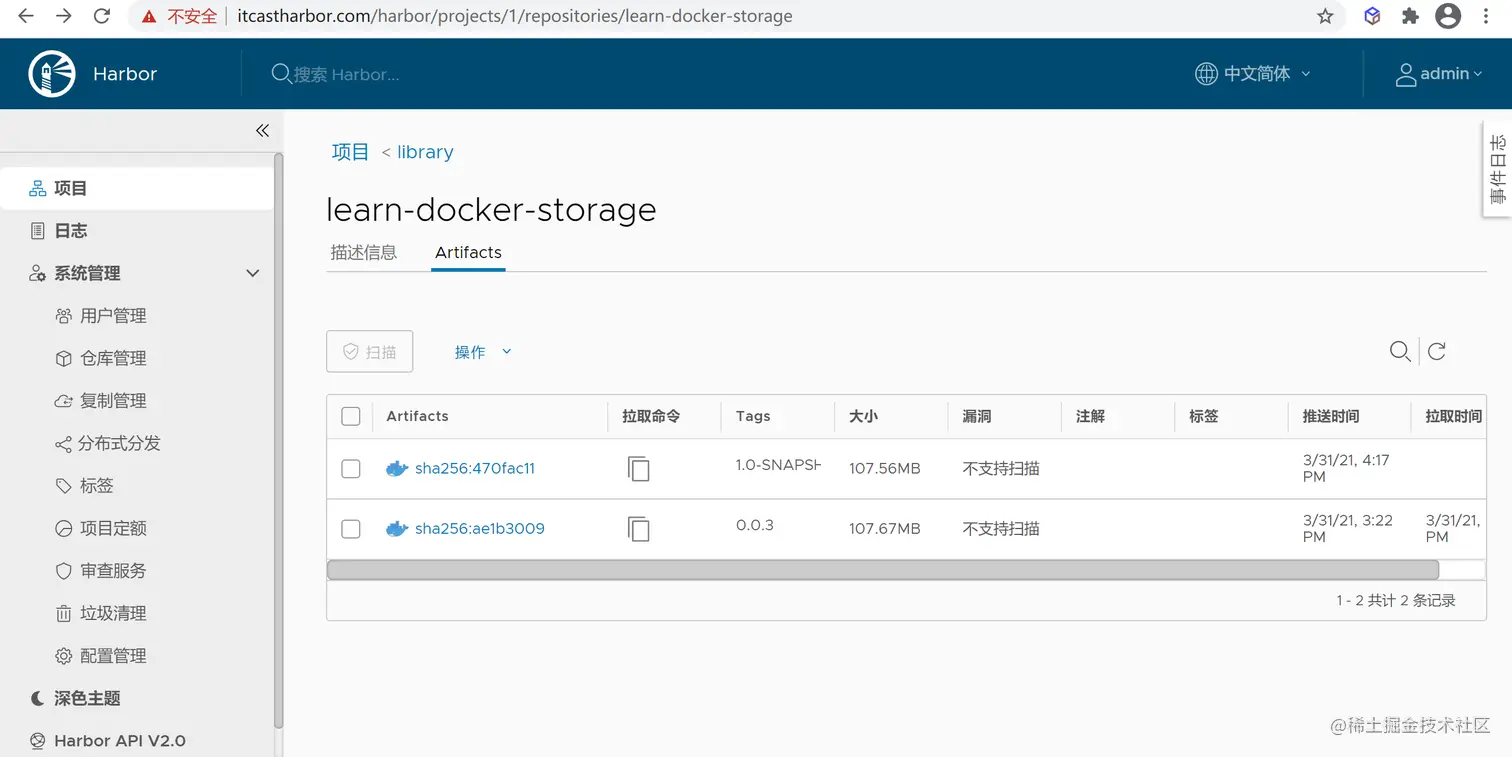Open artifact sha256:ae1b3009 details
1512x757 pixels.
pyautogui.click(x=479, y=528)
